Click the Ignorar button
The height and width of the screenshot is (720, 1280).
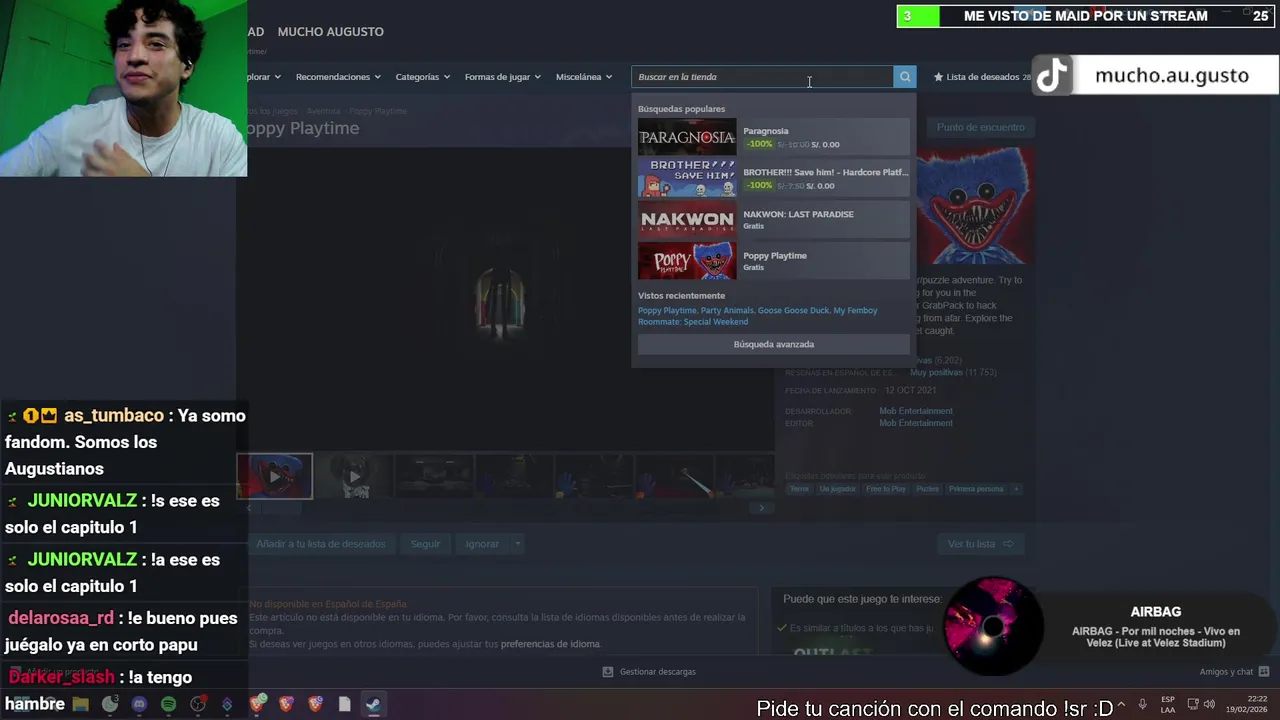click(x=482, y=544)
